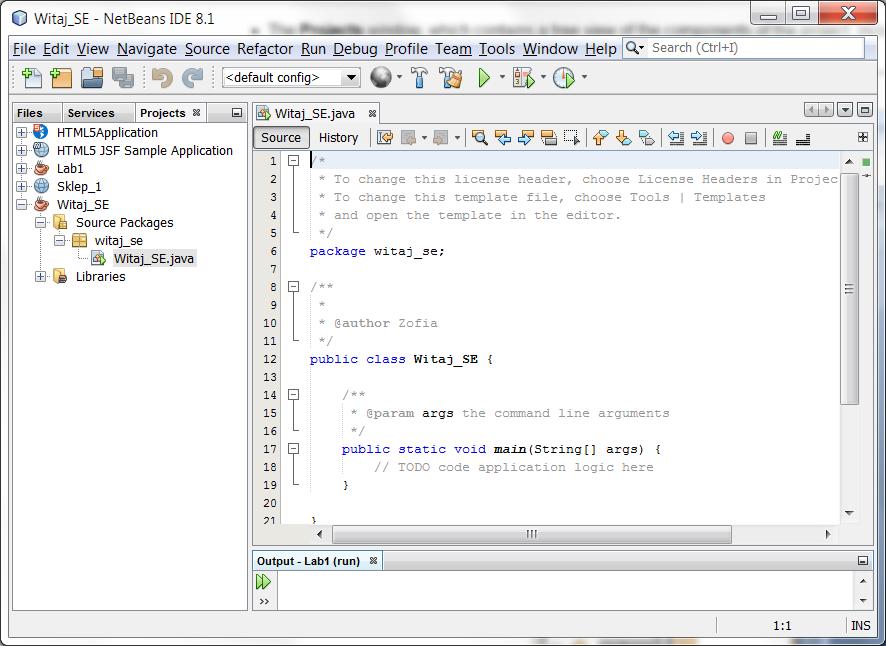Click editor horizontal scrollbar thumb
This screenshot has height=646, width=886.
pos(532,534)
